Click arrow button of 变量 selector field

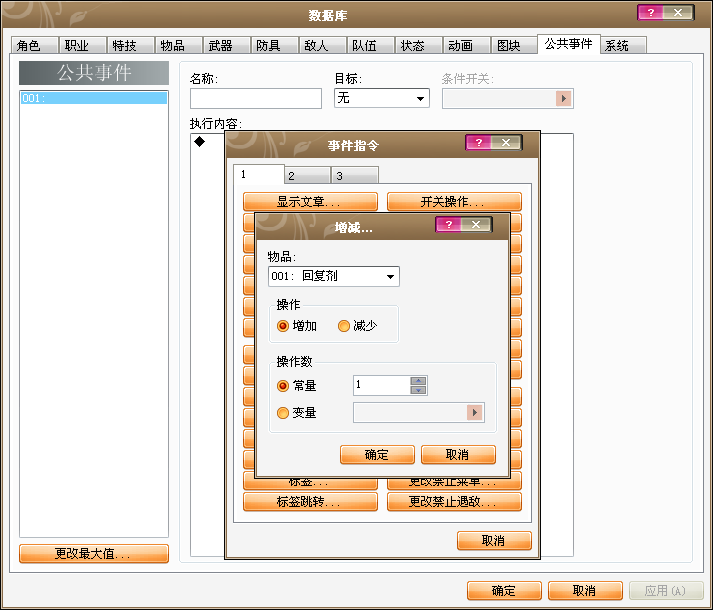click(x=474, y=413)
